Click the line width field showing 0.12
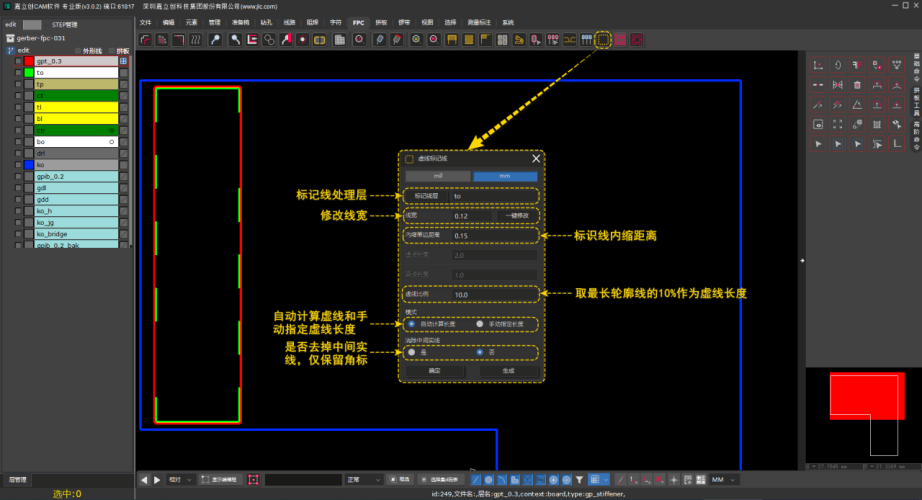 click(472, 216)
